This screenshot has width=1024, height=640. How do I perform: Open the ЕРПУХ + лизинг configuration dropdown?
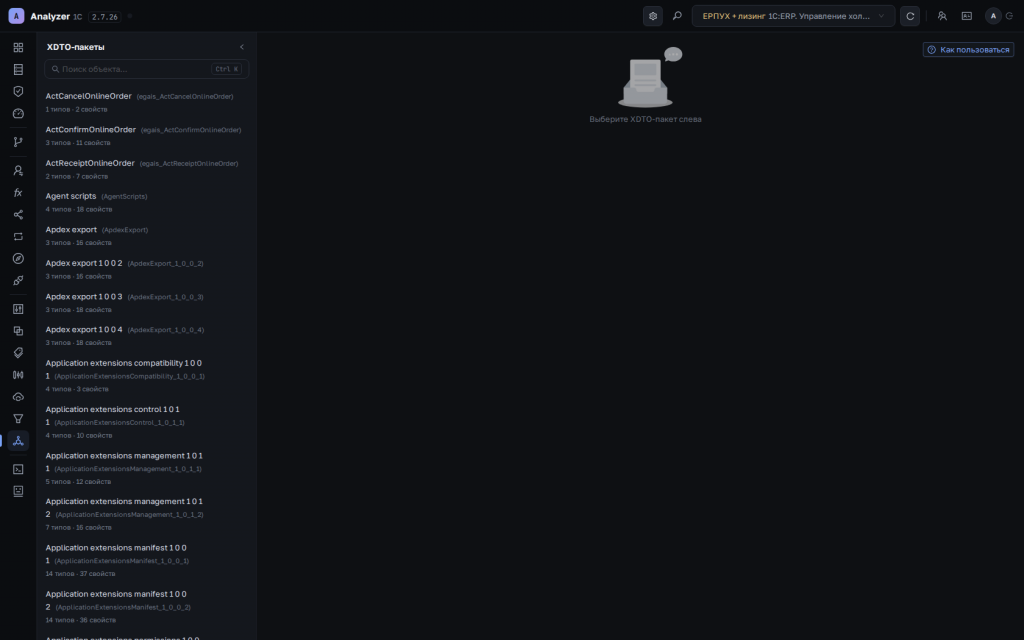click(793, 16)
